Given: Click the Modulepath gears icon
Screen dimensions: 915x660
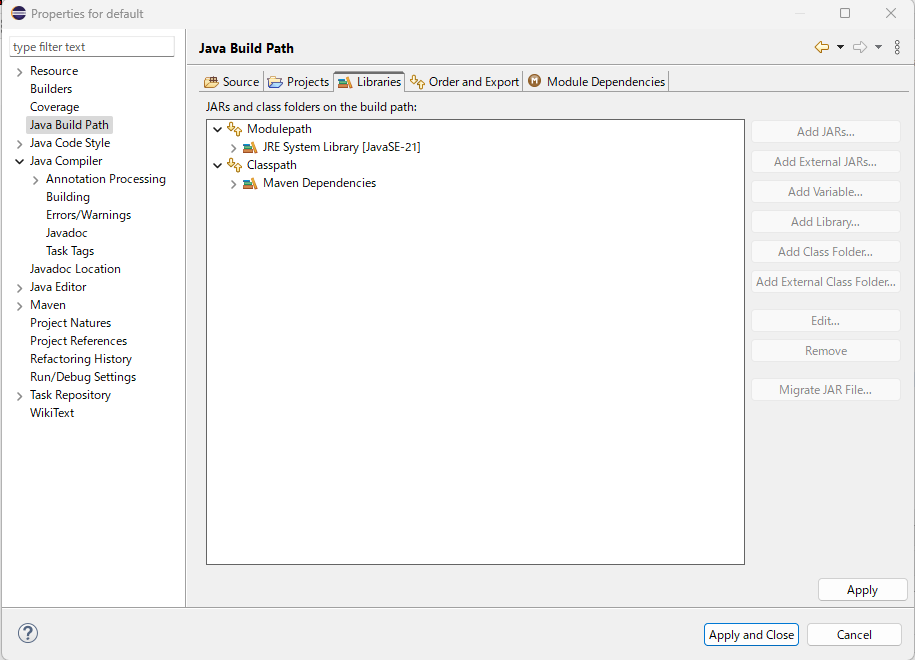Looking at the screenshot, I should coord(234,128).
